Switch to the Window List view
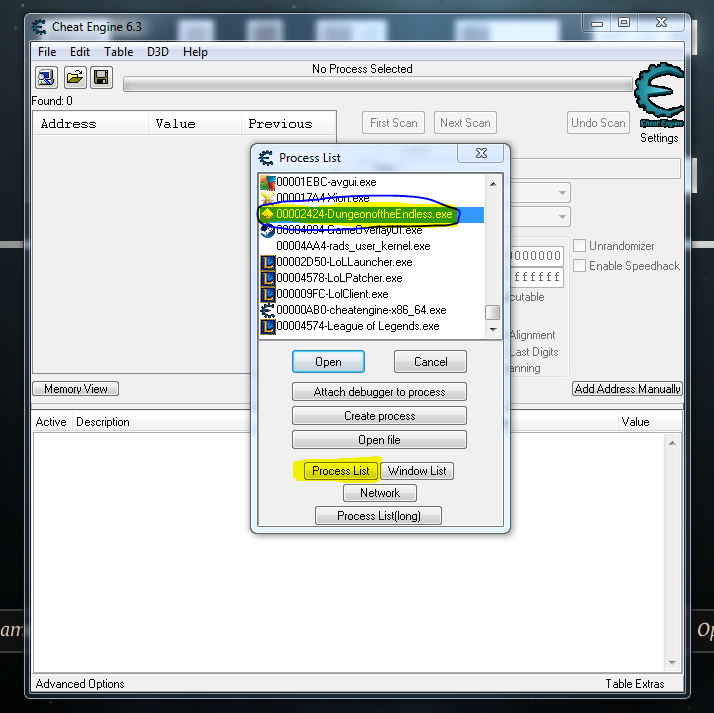Image resolution: width=714 pixels, height=713 pixels. click(x=417, y=471)
